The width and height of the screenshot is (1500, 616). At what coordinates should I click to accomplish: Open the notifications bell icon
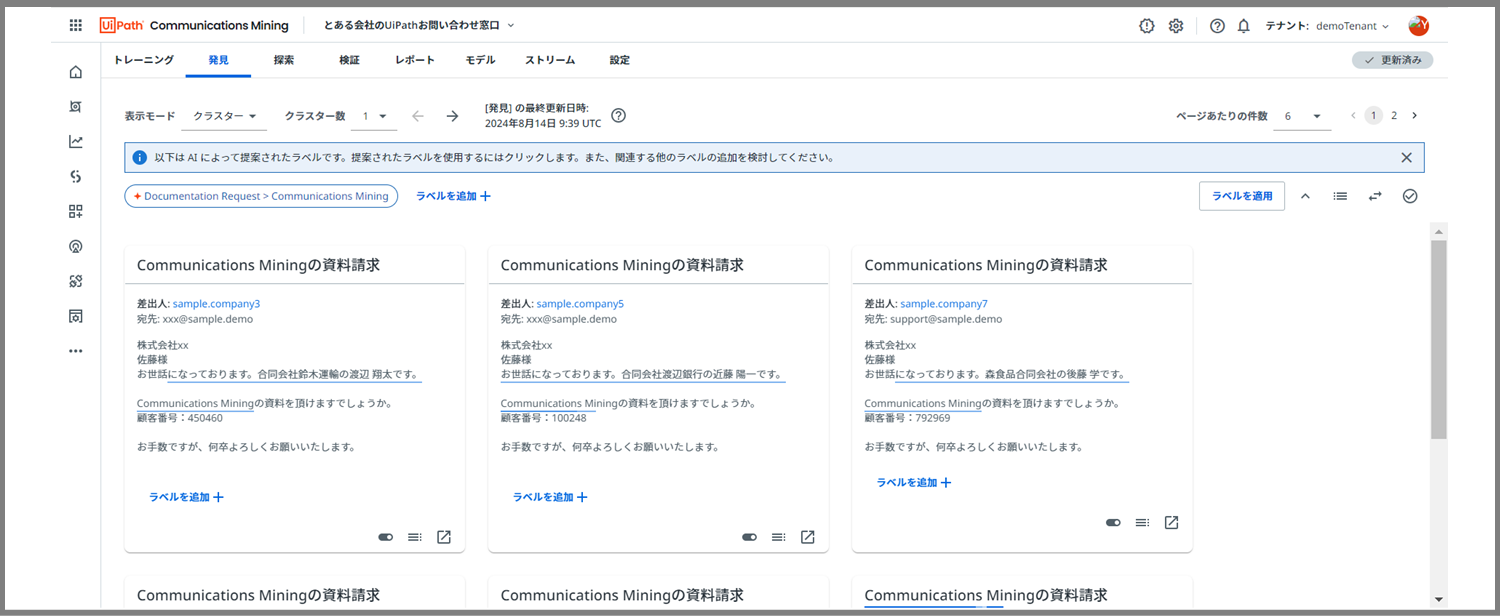pos(1244,26)
